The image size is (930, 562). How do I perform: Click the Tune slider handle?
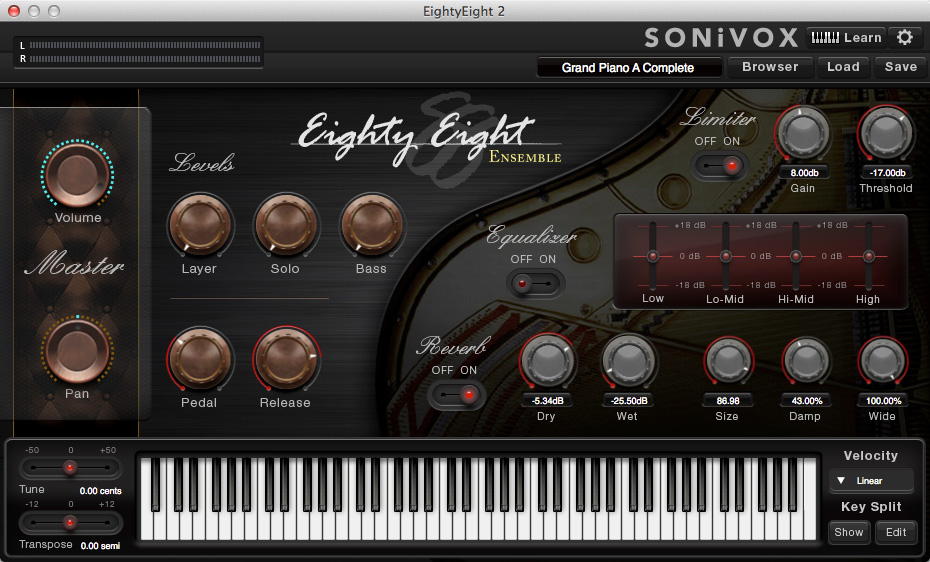point(70,468)
